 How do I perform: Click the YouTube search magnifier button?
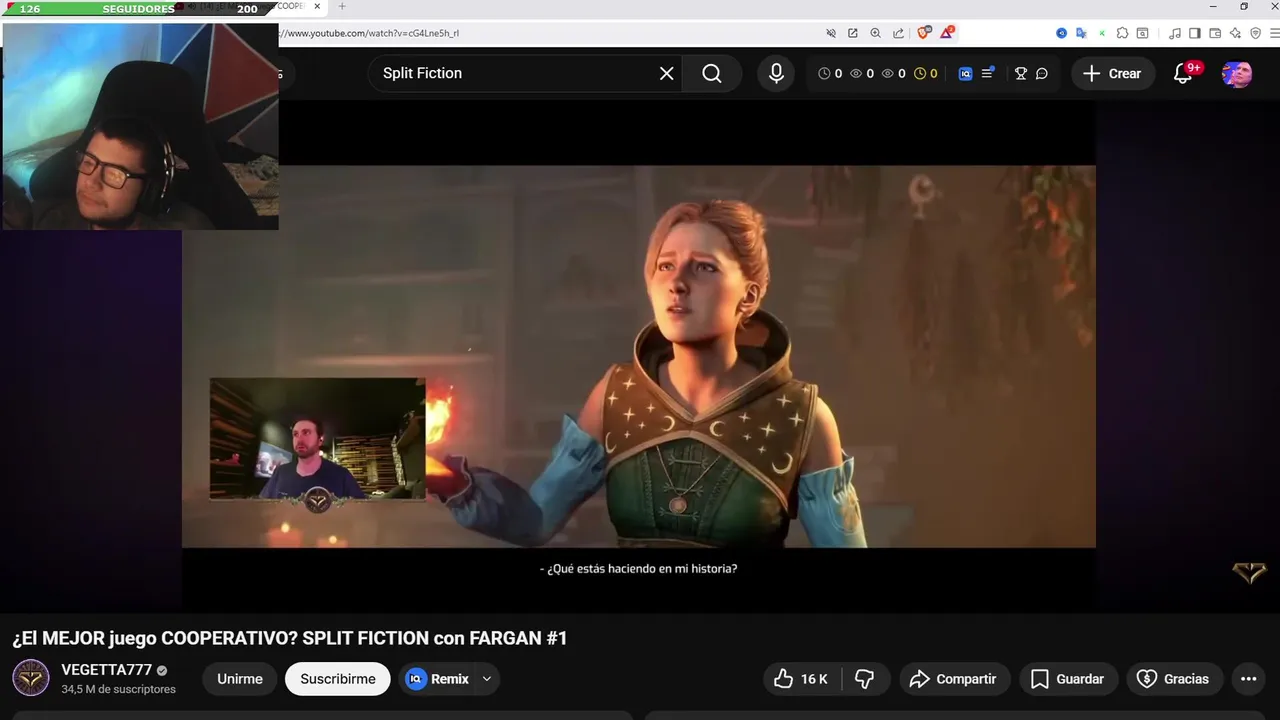712,73
